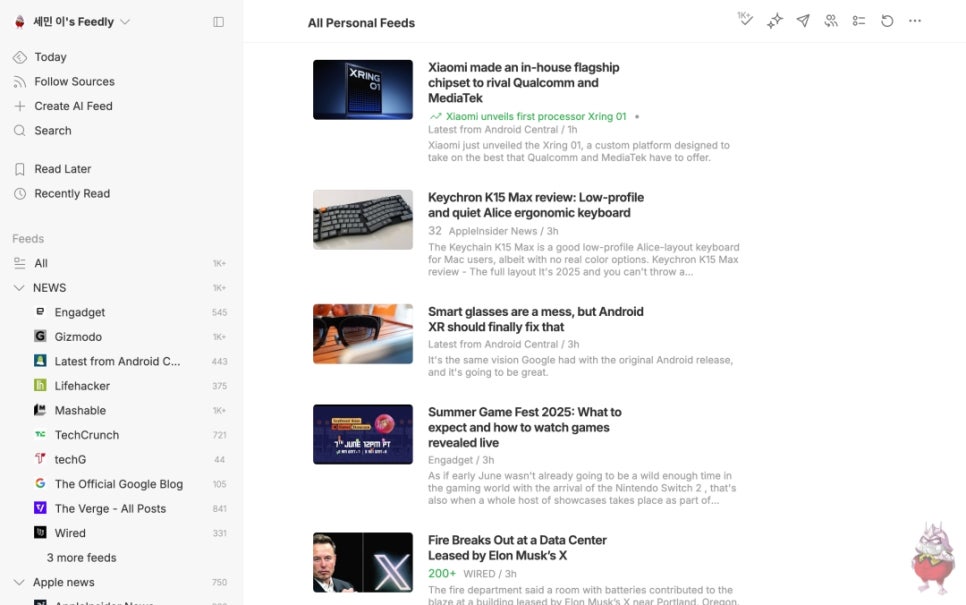Expand the 3 more feeds link
Image resolution: width=966 pixels, height=605 pixels.
coord(81,558)
